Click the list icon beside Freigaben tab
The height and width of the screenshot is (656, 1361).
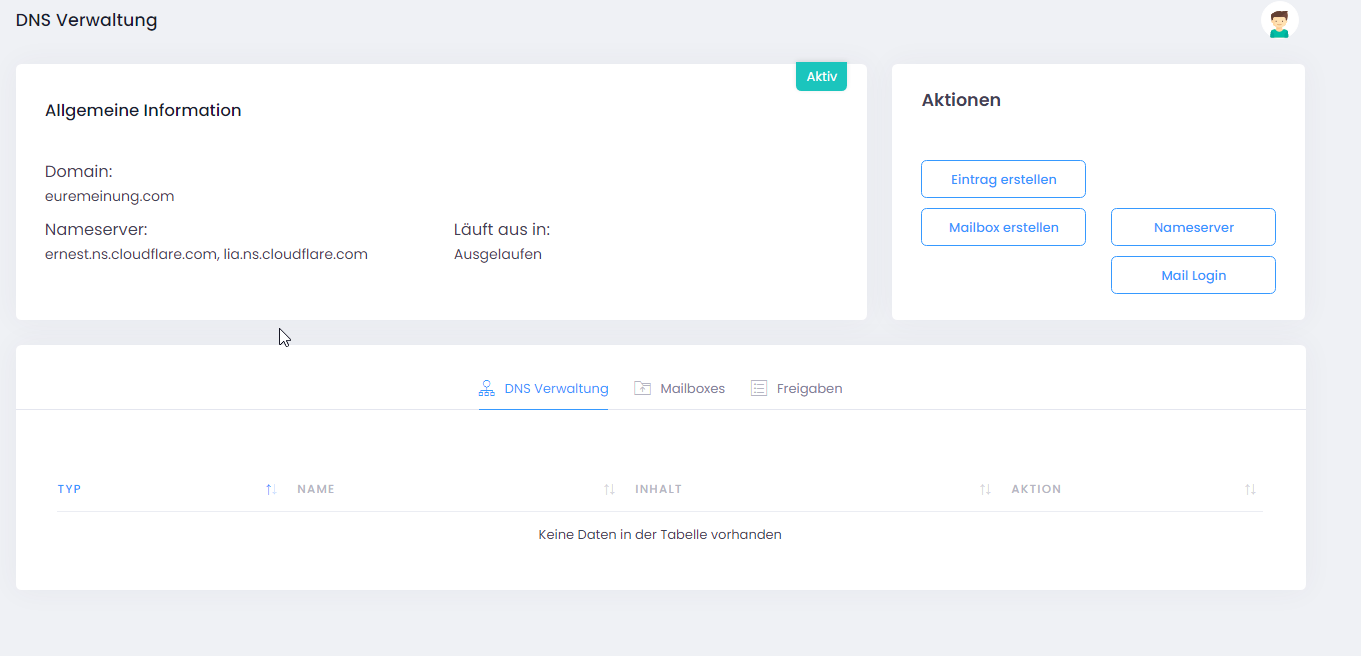coord(759,388)
